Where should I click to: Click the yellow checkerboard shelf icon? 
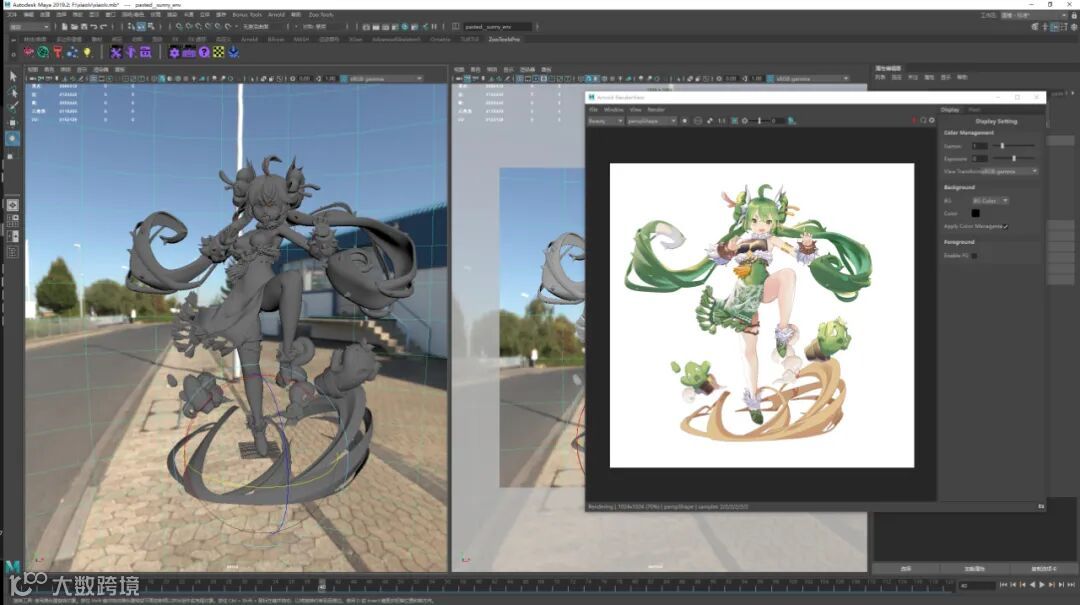[x=218, y=52]
